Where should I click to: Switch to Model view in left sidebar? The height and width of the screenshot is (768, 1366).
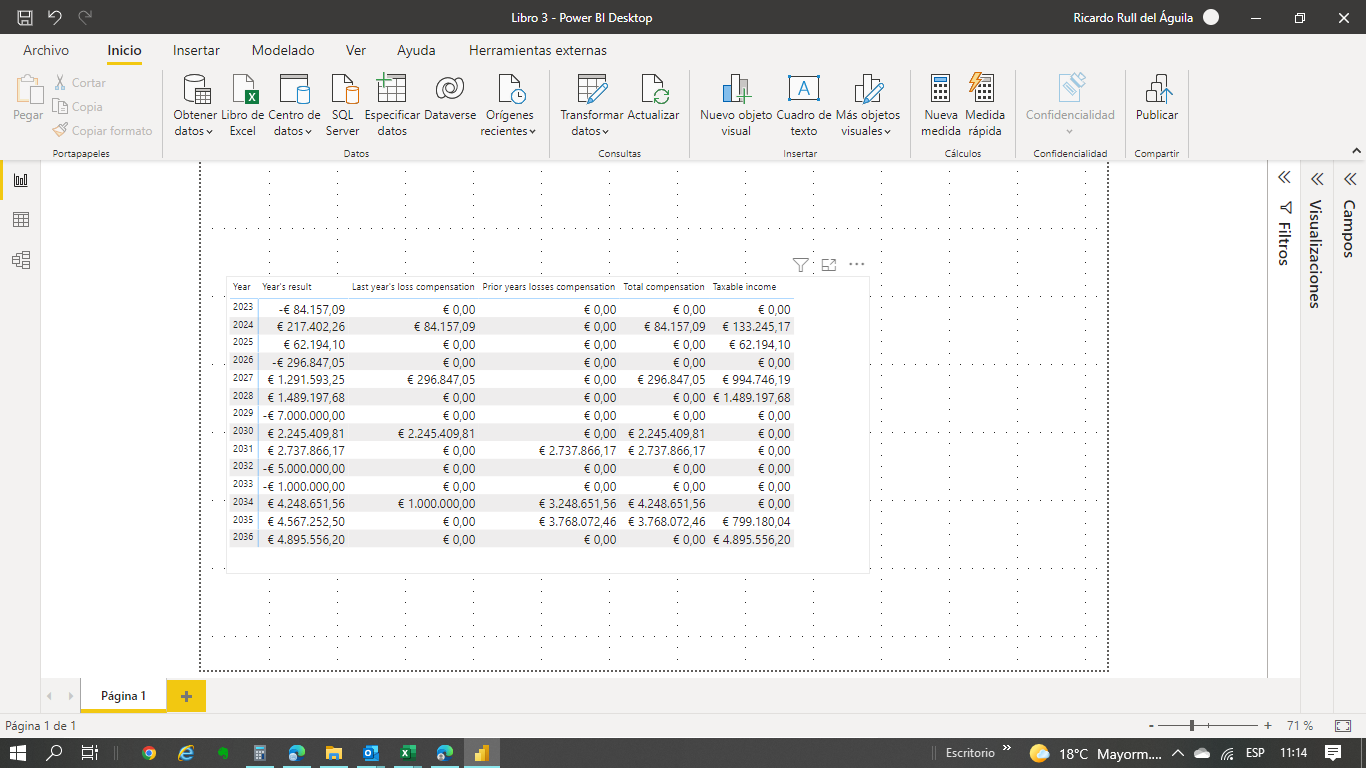coord(21,260)
